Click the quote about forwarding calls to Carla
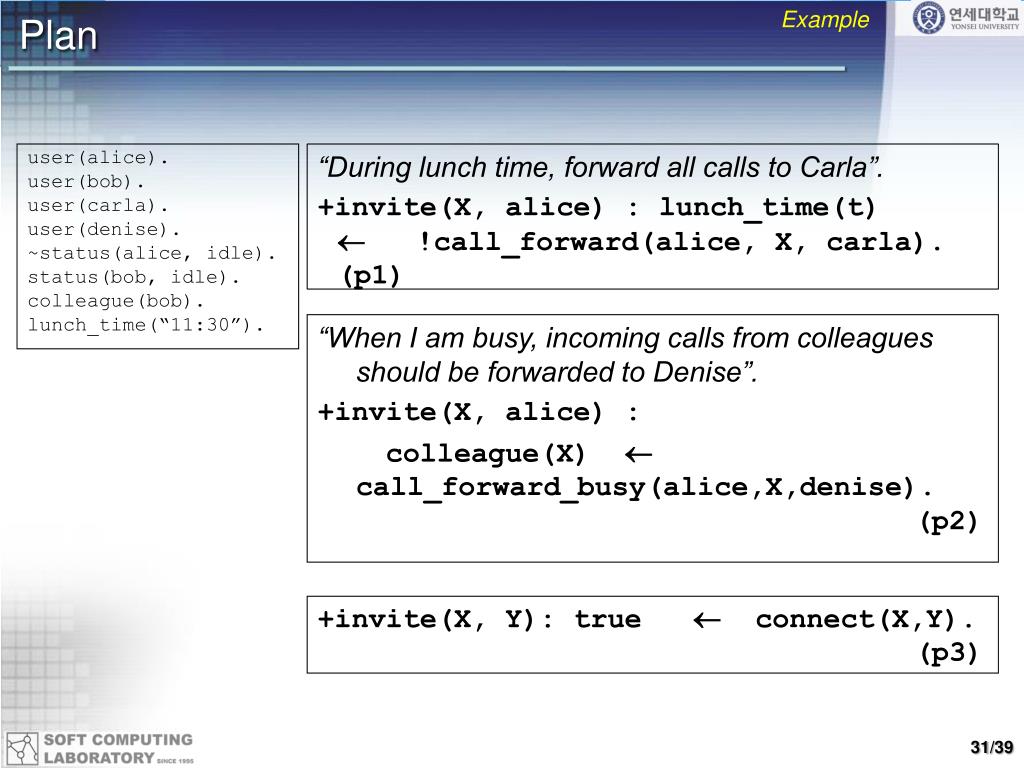1024x768 pixels. tap(601, 168)
